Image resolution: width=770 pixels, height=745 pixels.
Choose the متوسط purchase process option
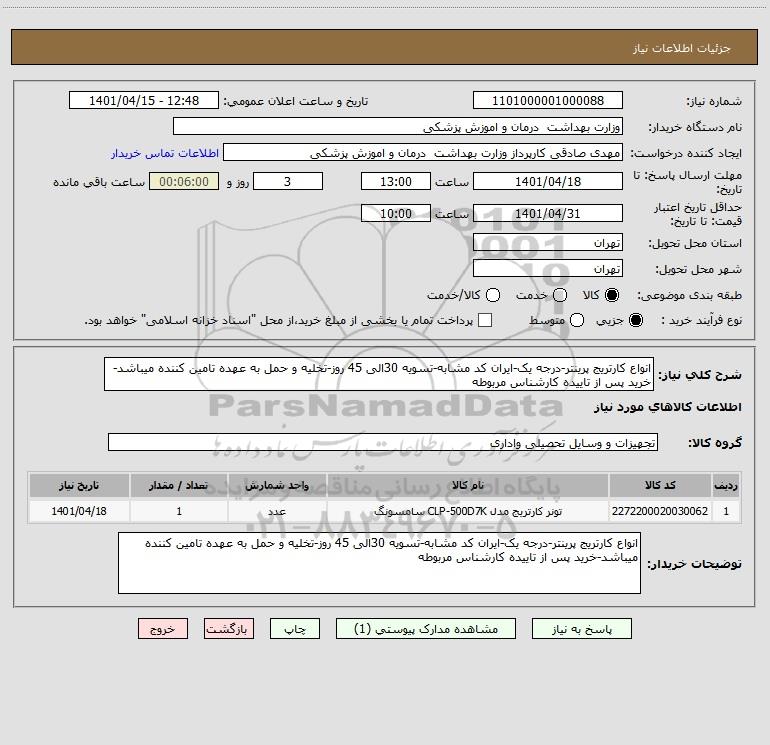pos(577,320)
